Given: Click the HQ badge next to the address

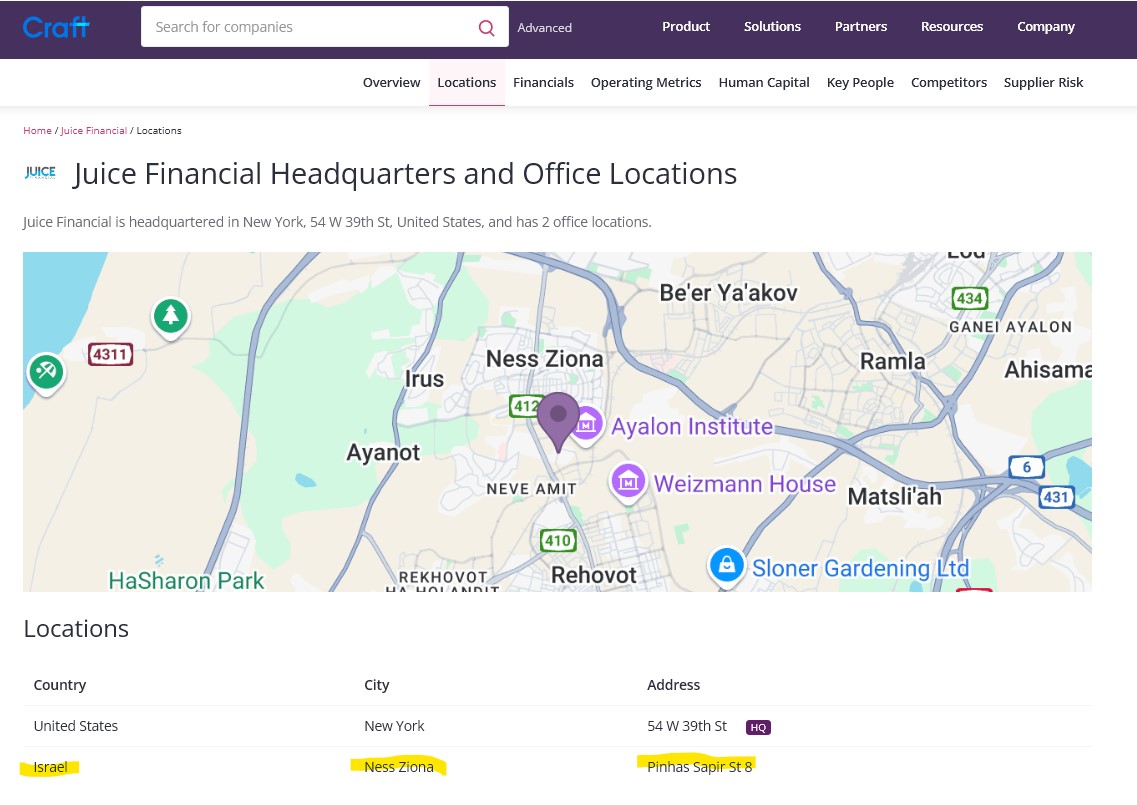Looking at the screenshot, I should pyautogui.click(x=758, y=727).
